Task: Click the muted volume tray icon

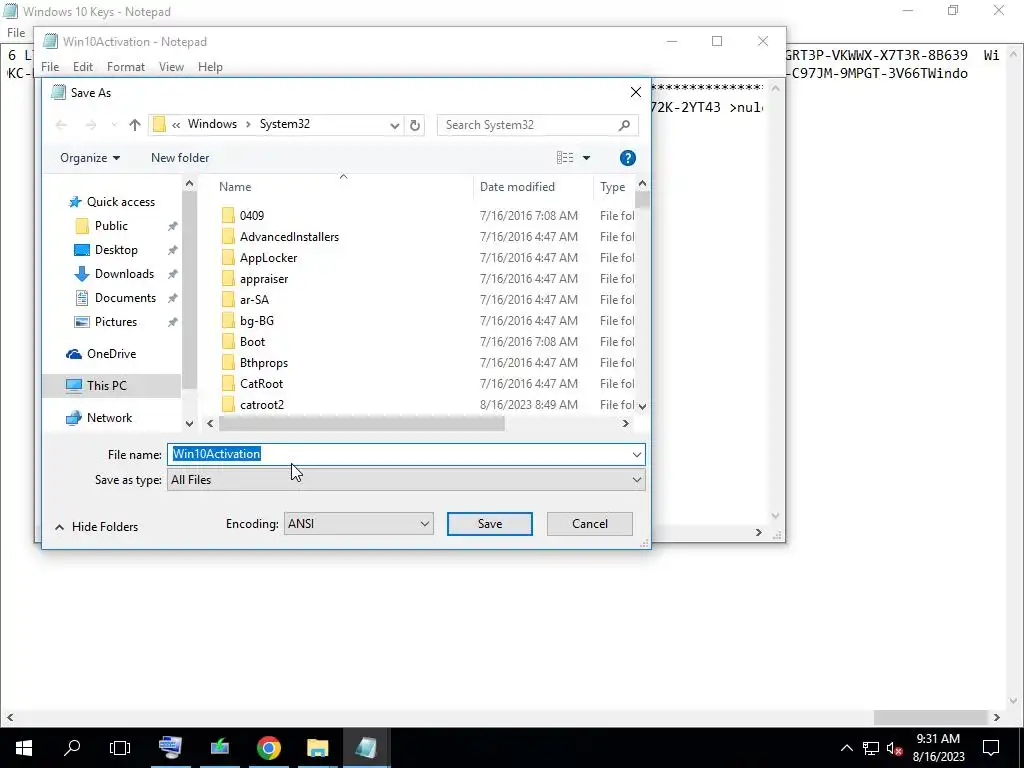Action: [x=895, y=748]
